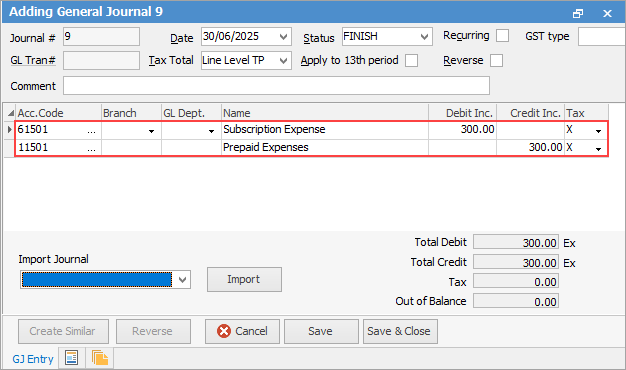This screenshot has height=370, width=626.
Task: Open the orange stacked-pages tab icon
Action: 100,358
